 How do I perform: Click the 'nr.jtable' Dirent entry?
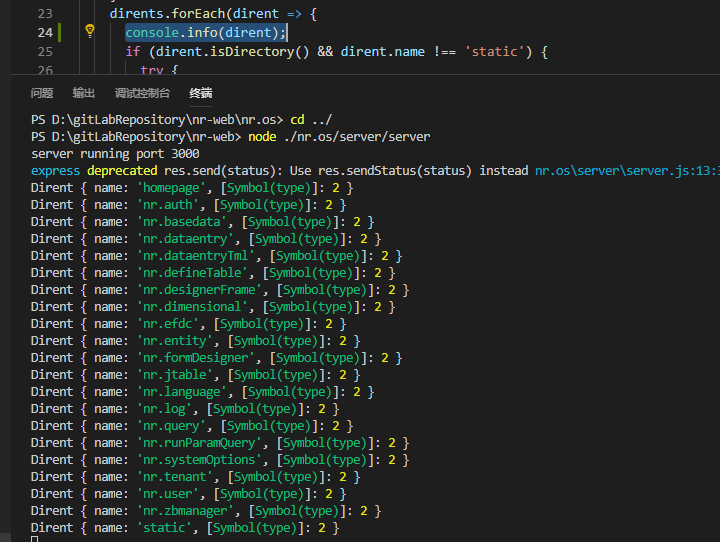pos(196,375)
